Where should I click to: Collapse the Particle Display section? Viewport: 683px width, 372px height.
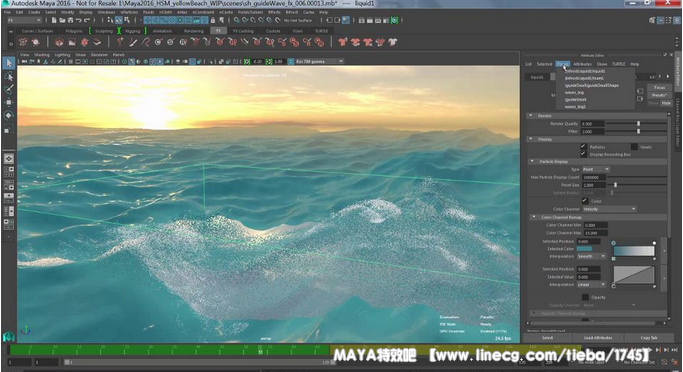pyautogui.click(x=532, y=161)
